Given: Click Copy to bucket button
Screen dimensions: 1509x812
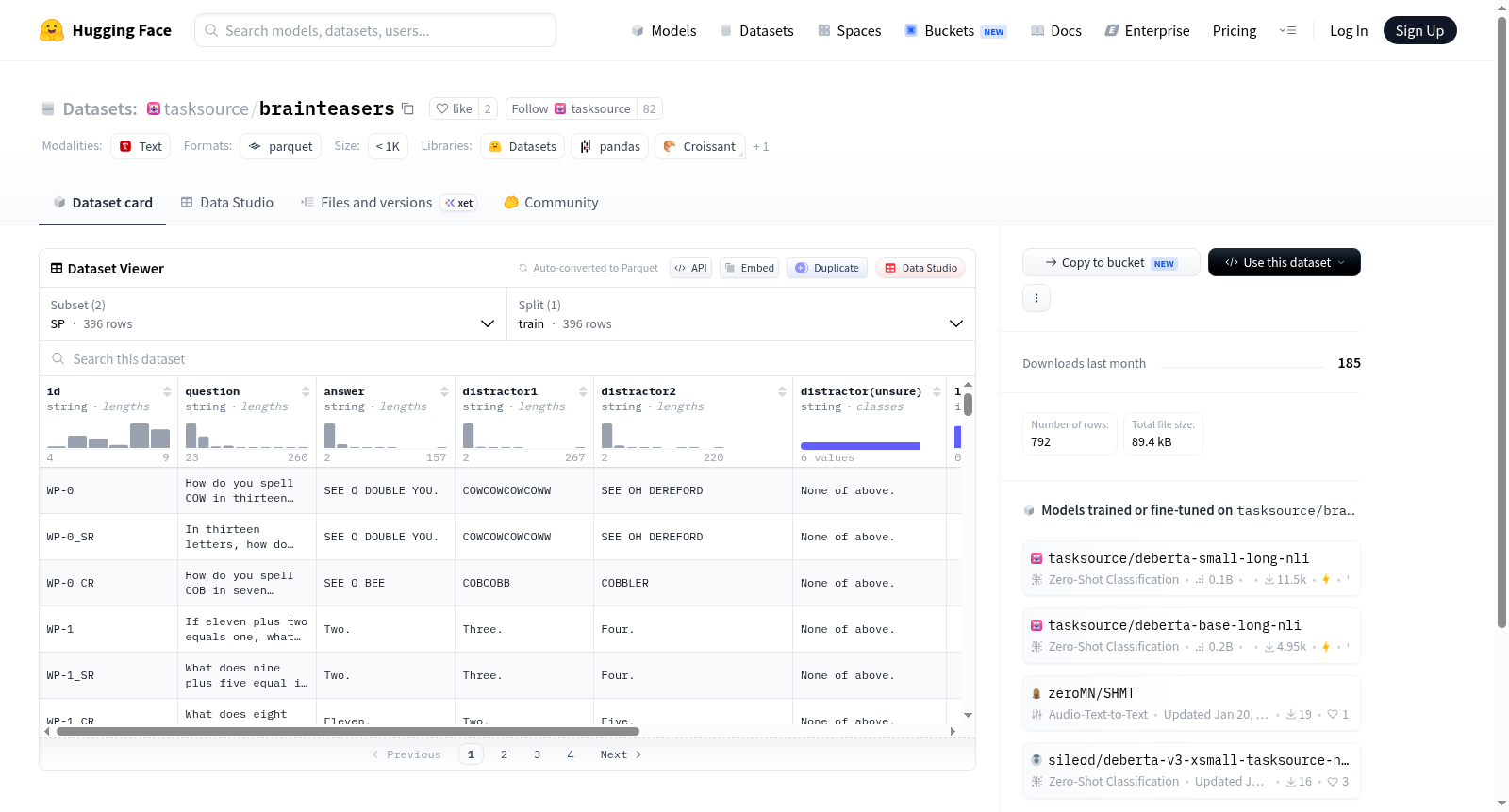Looking at the screenshot, I should [x=1111, y=262].
